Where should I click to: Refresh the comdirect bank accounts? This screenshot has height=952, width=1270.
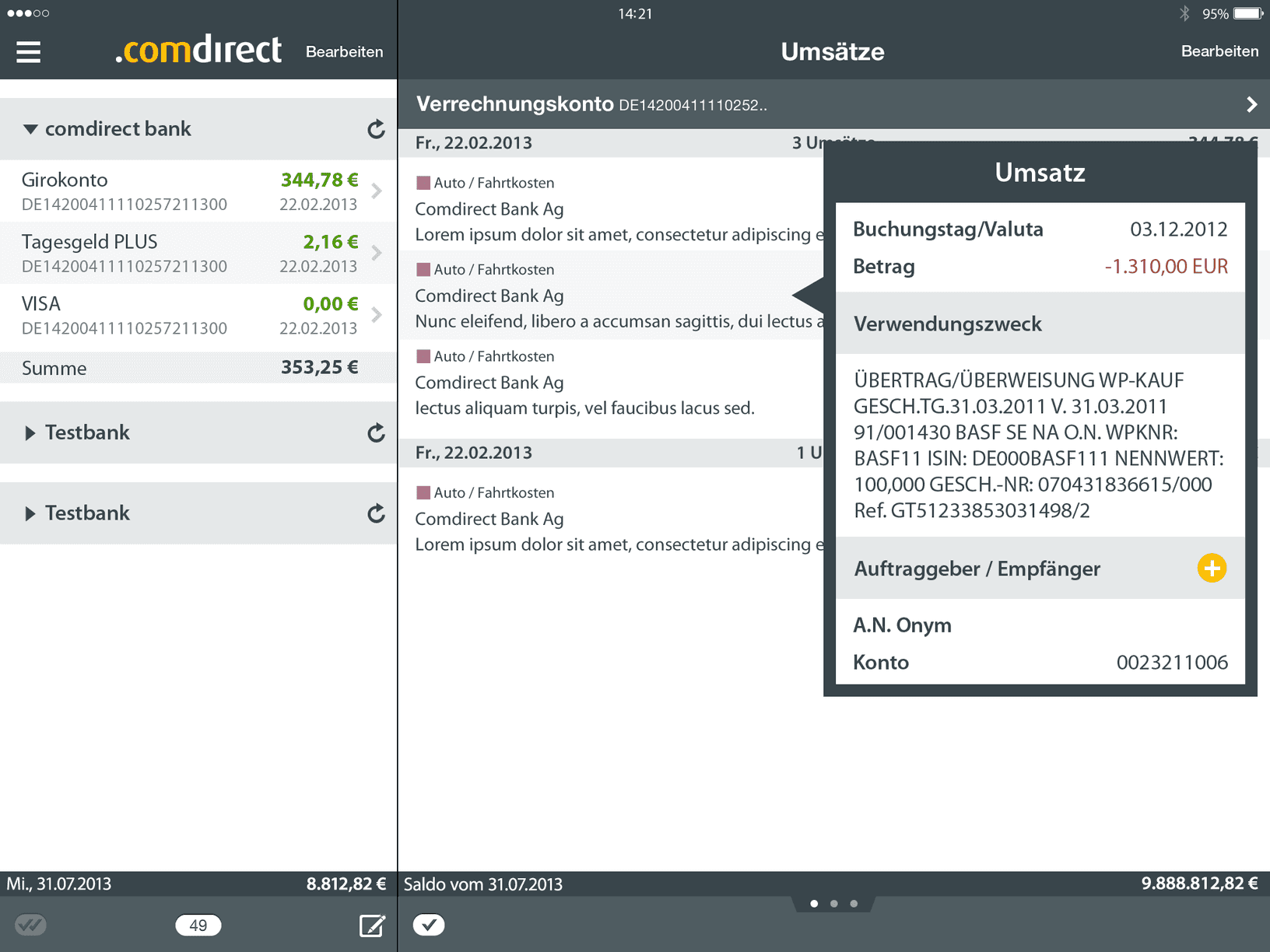[x=376, y=129]
